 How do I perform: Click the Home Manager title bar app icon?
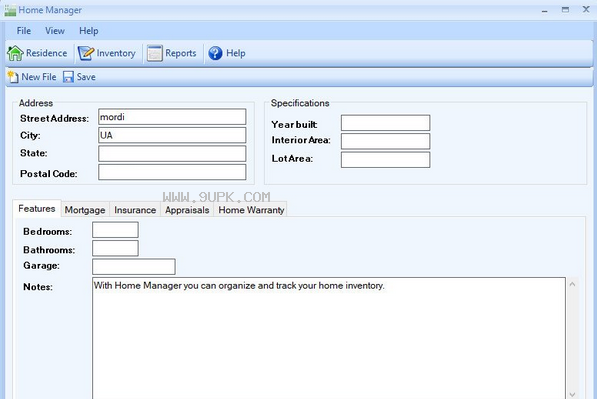pyautogui.click(x=10, y=10)
